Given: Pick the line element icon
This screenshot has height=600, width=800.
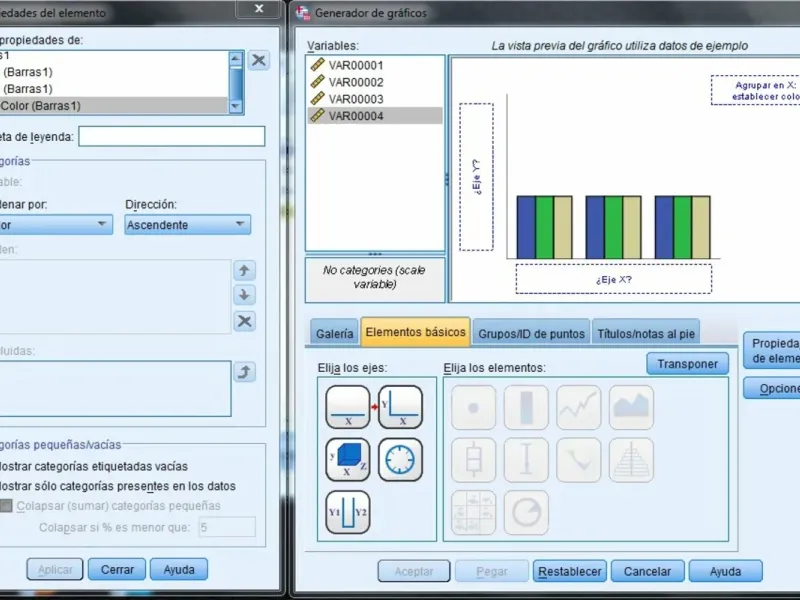Looking at the screenshot, I should tap(579, 407).
